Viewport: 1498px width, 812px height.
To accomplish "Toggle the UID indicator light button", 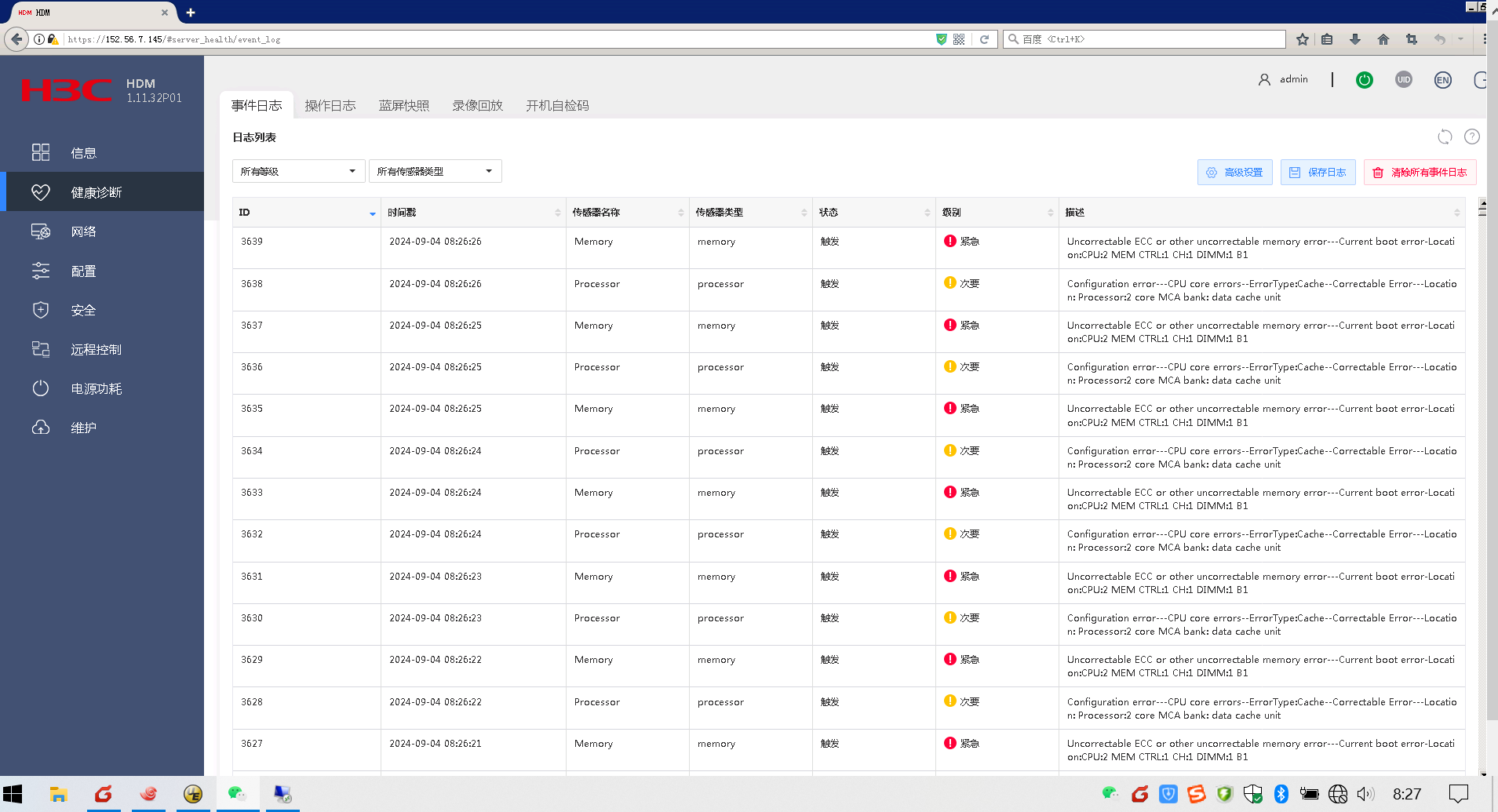I will coord(1404,80).
